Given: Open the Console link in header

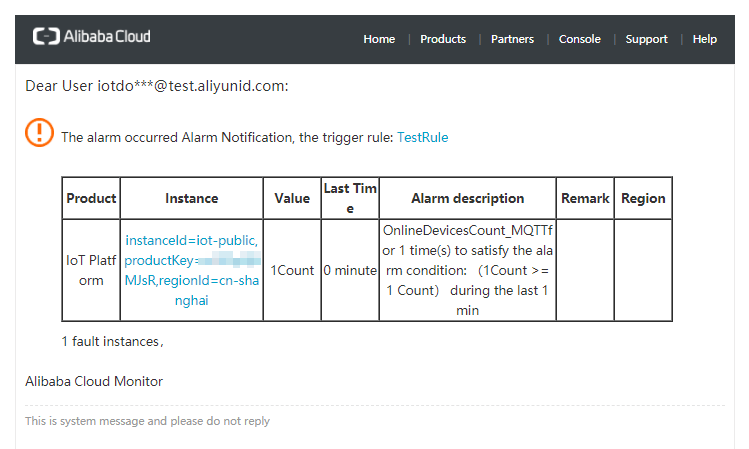Looking at the screenshot, I should coord(579,39).
